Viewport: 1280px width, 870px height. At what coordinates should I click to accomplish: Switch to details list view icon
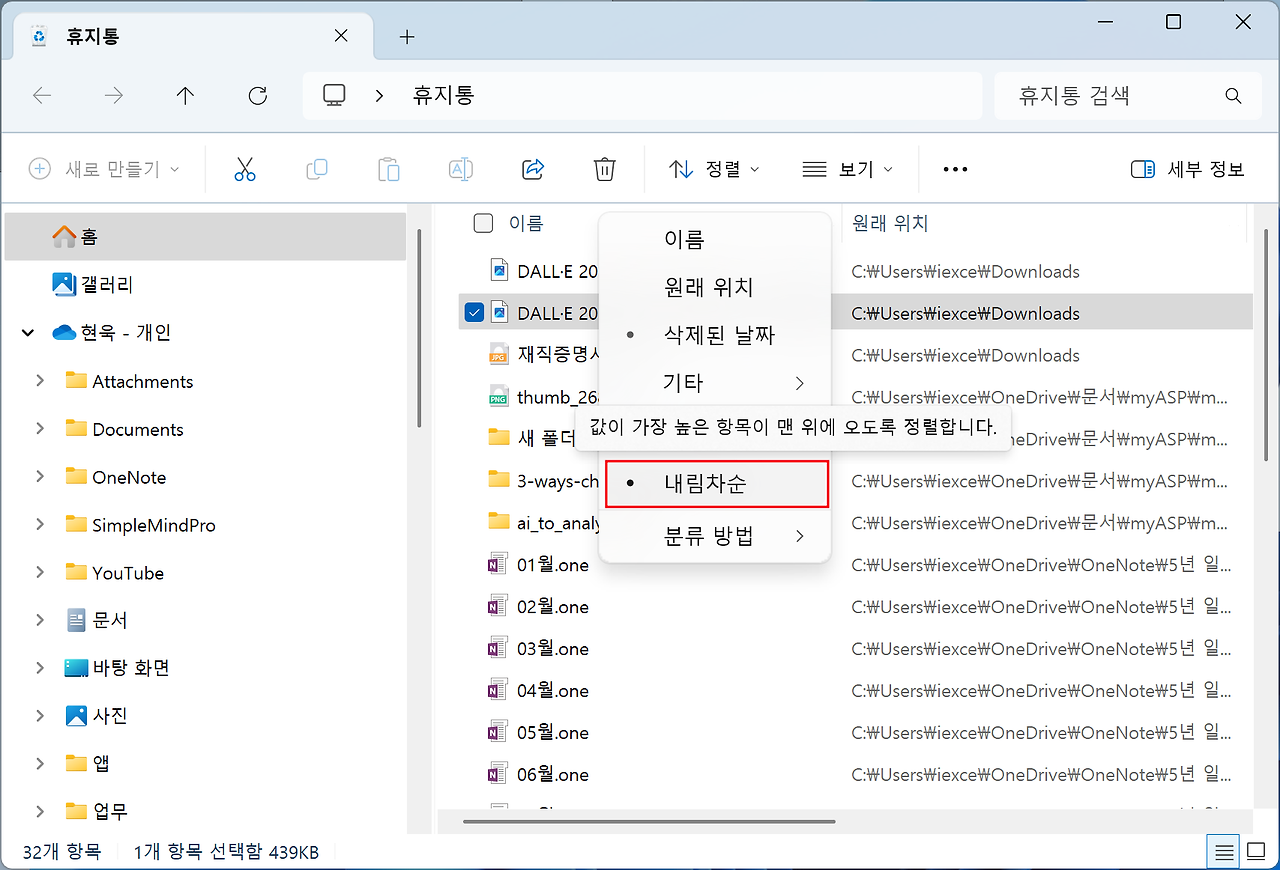pyautogui.click(x=1223, y=852)
